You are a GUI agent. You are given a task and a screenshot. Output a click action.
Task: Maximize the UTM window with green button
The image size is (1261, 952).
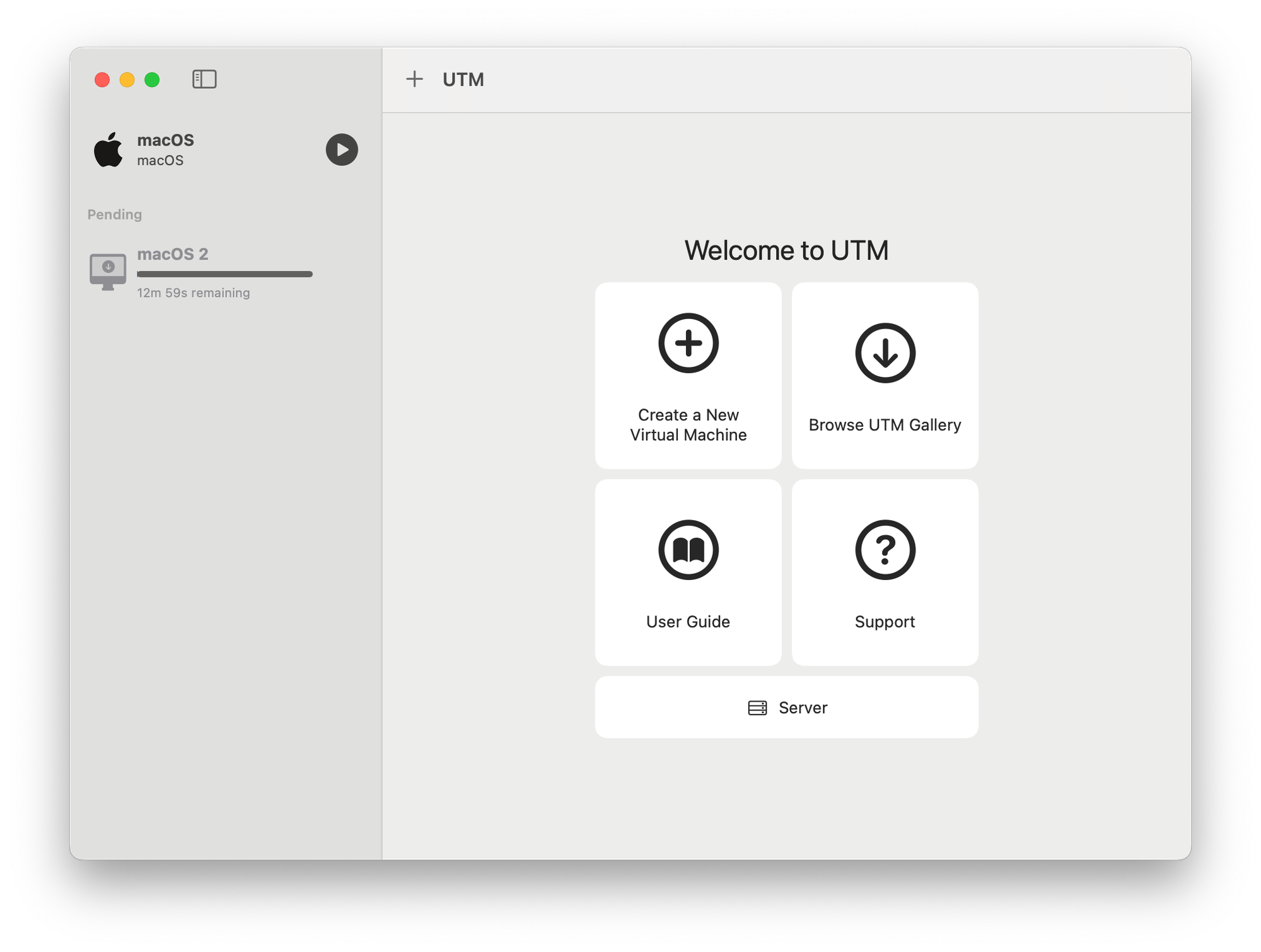click(x=152, y=79)
